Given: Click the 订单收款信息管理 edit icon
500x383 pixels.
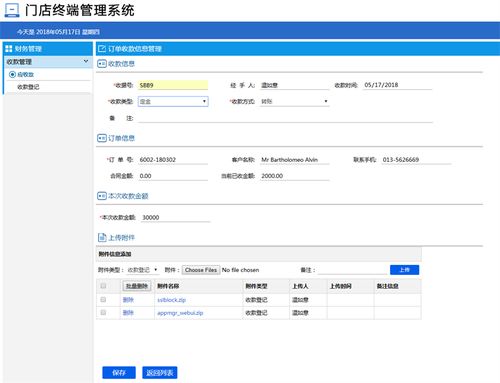Looking at the screenshot, I should point(102,49).
